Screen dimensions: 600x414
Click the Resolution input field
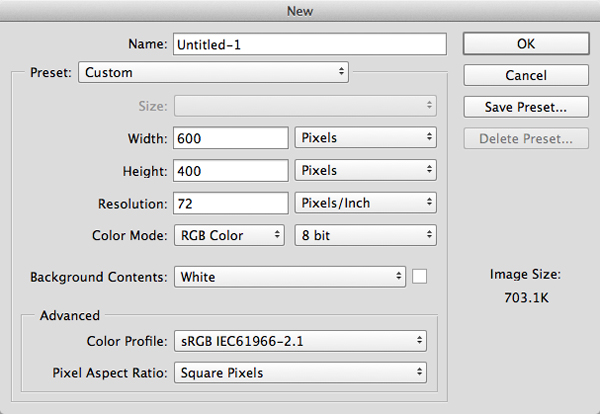click(x=231, y=203)
